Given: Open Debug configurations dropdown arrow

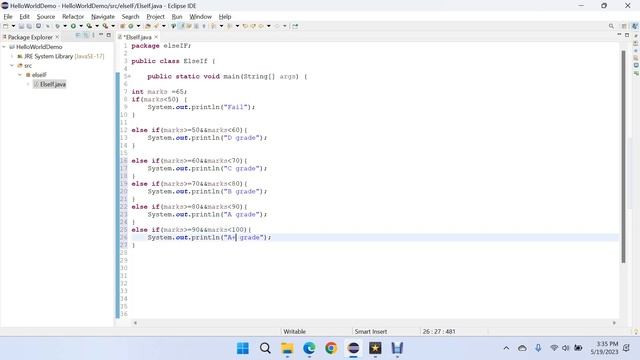Looking at the screenshot, I should pos(65,26).
